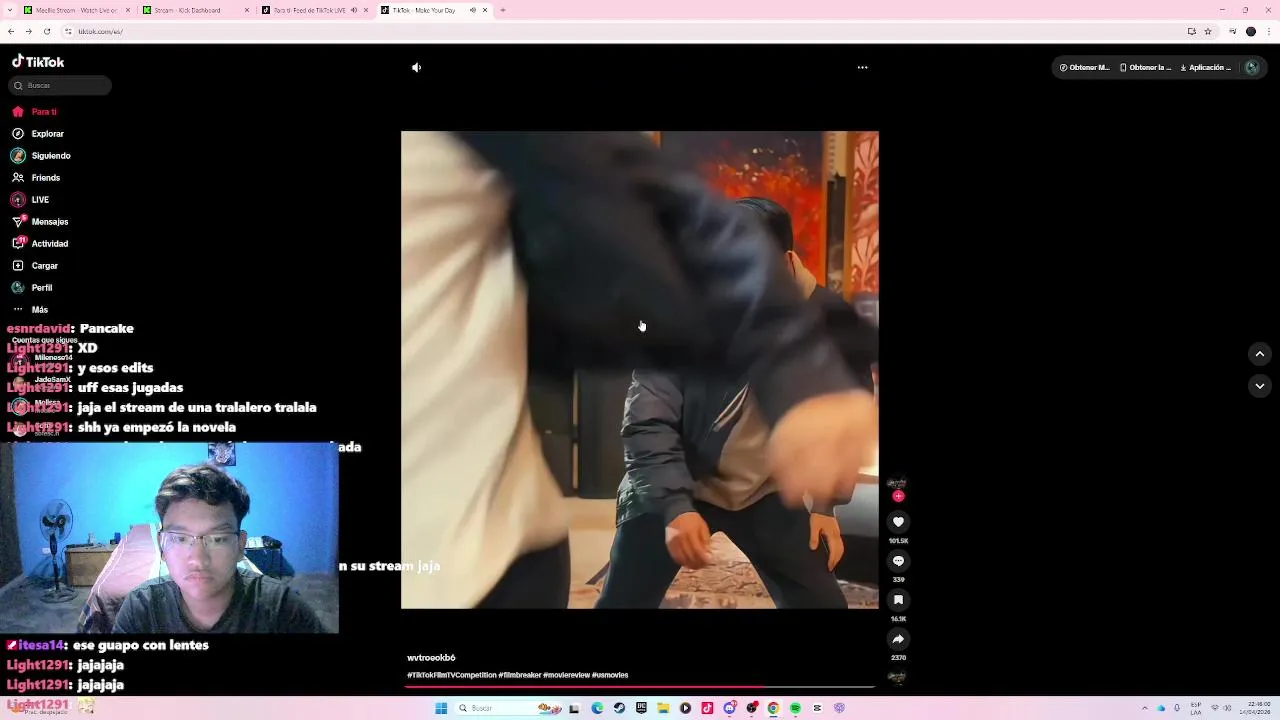Open the Perfil page

[x=31, y=288]
